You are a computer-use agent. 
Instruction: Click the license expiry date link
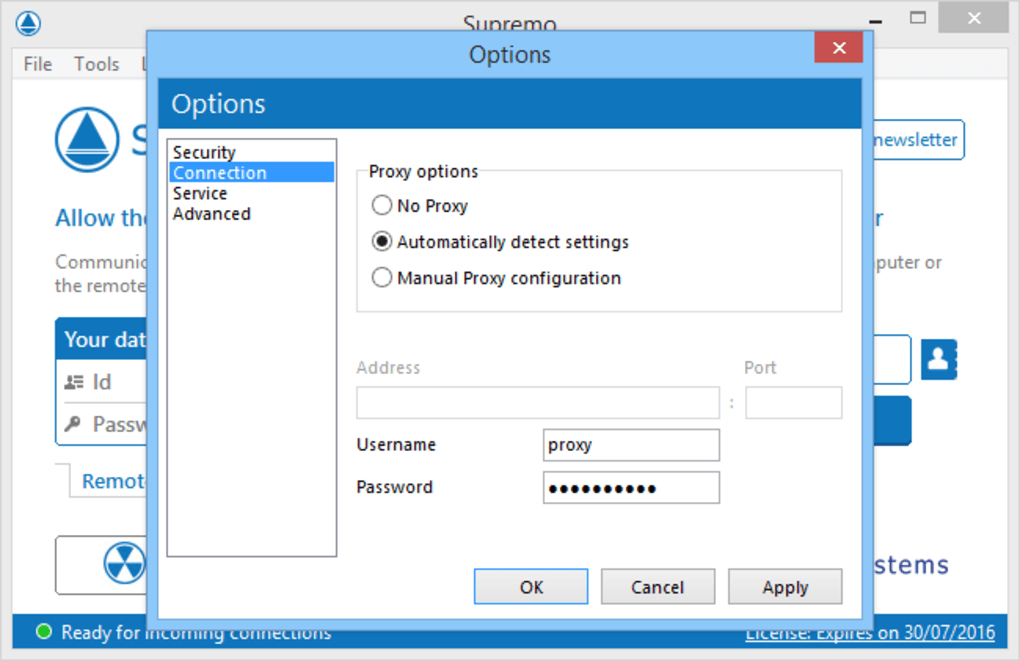click(868, 632)
